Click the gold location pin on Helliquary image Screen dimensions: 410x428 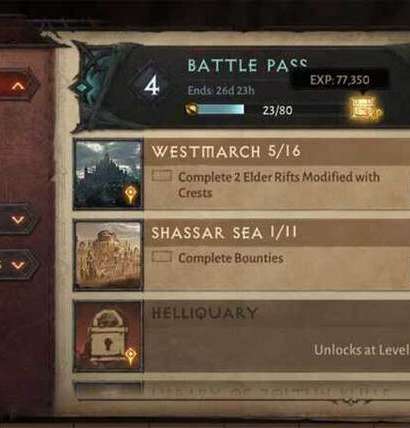pyautogui.click(x=130, y=356)
